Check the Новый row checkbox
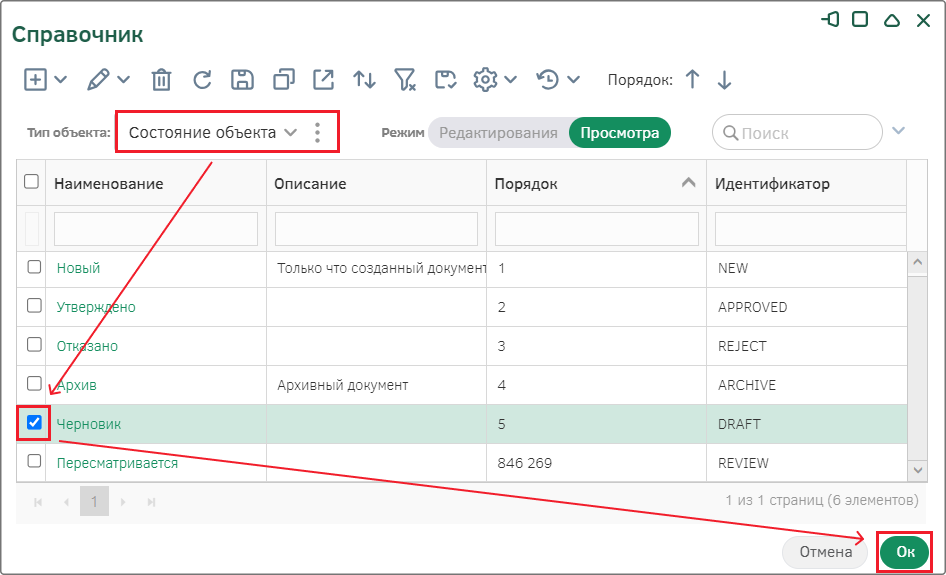Image resolution: width=946 pixels, height=575 pixels. tap(34, 267)
